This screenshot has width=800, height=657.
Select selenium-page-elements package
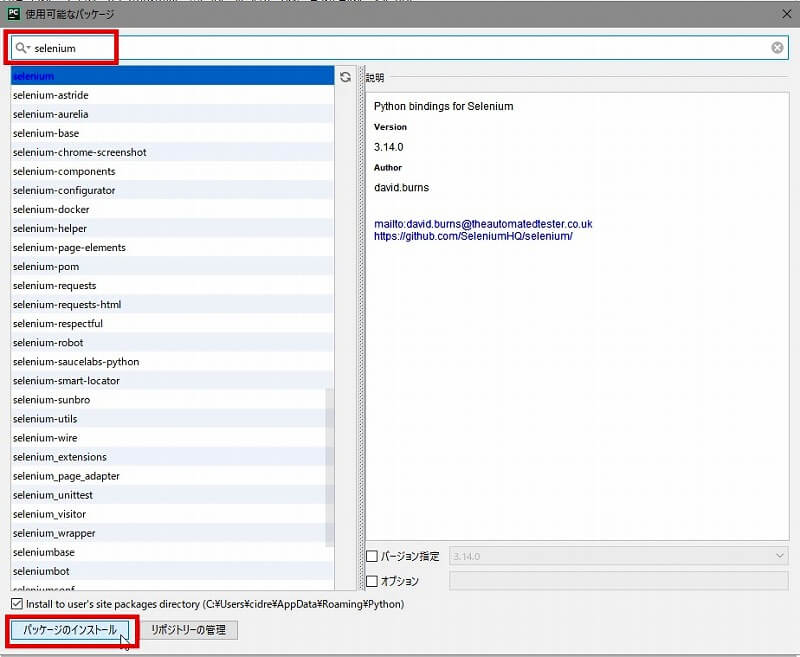(x=172, y=247)
